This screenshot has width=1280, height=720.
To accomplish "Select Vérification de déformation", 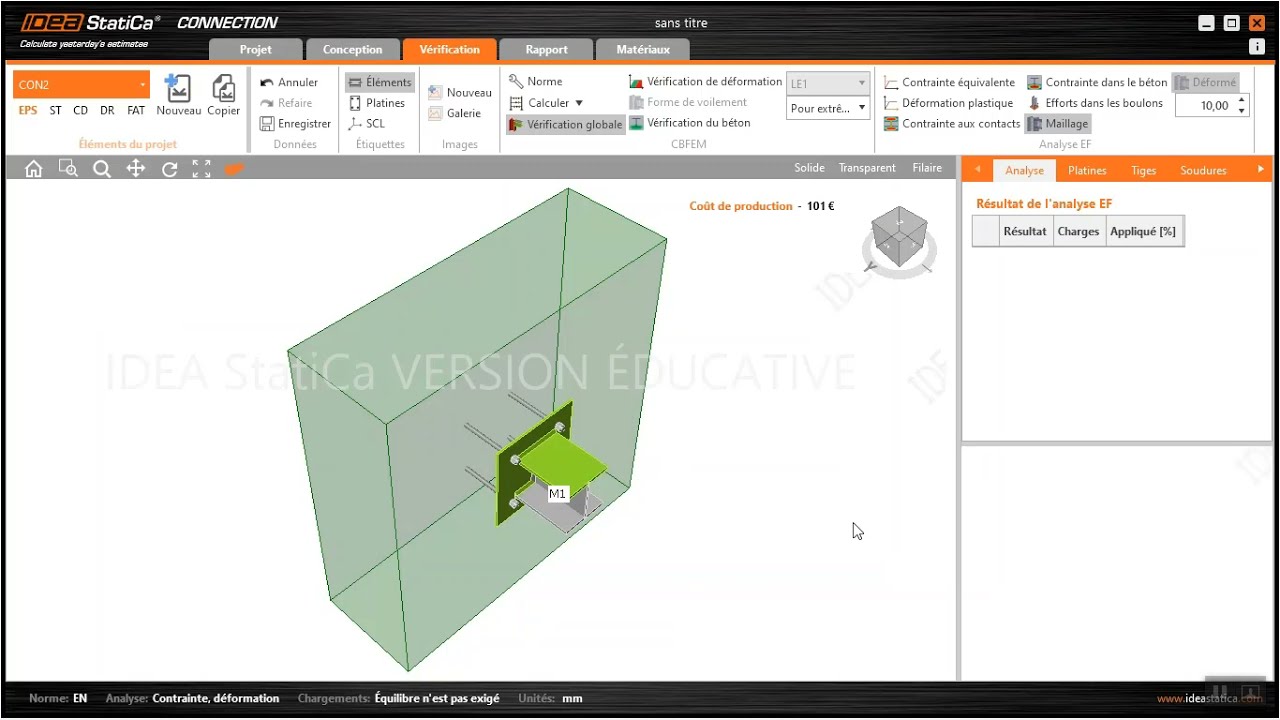I will click(x=705, y=82).
